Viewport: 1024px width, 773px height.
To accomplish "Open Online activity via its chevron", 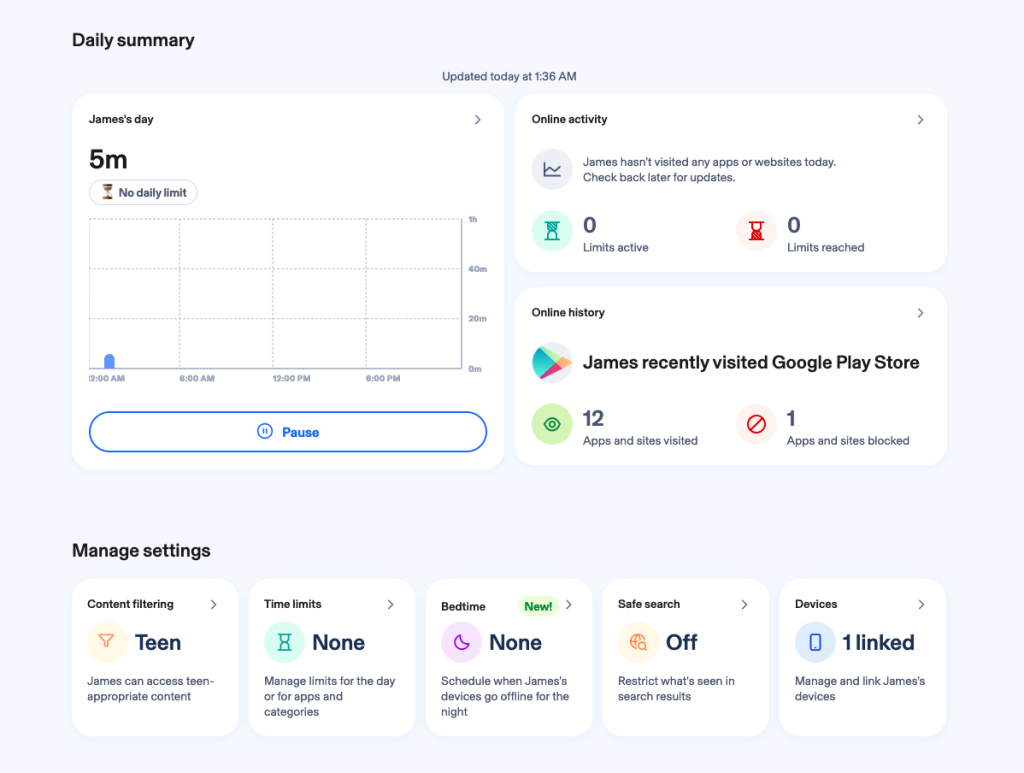I will (920, 120).
